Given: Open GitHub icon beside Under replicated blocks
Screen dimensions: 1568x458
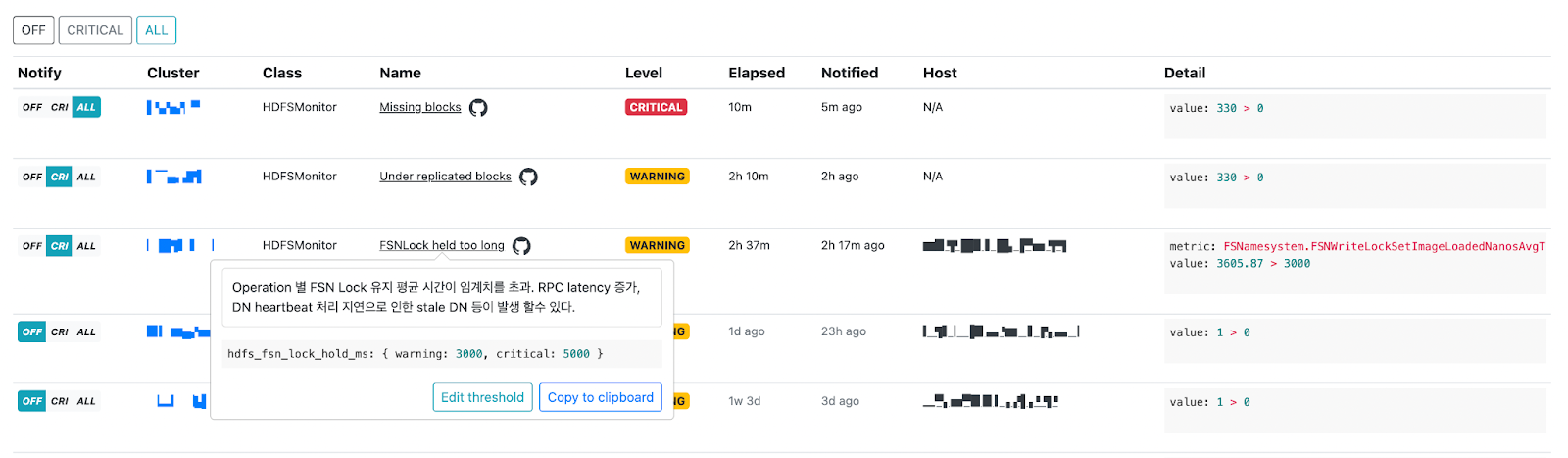Looking at the screenshot, I should [528, 177].
